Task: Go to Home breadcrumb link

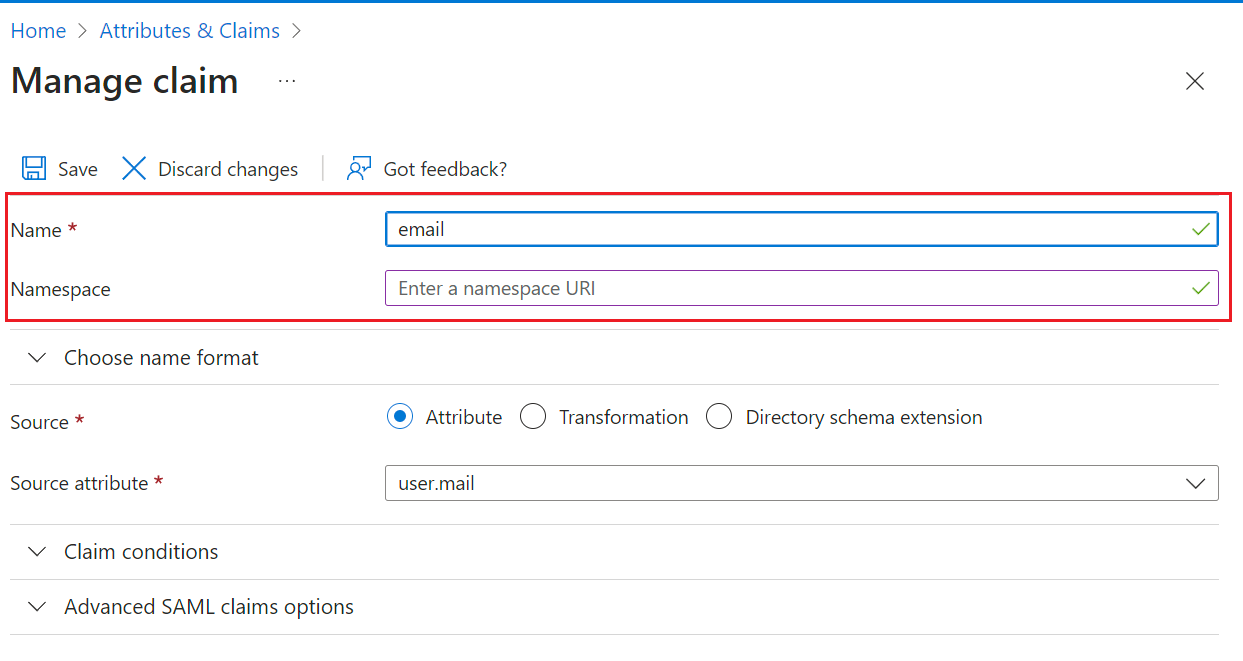Action: [x=38, y=31]
